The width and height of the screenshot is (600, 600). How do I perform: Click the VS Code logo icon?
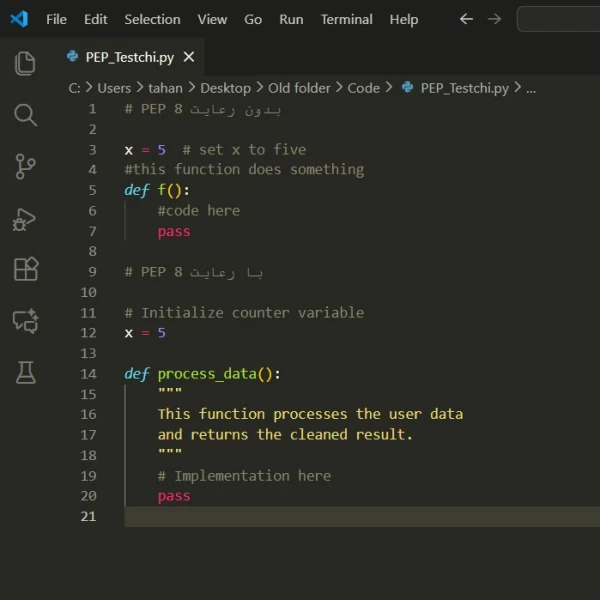point(19,19)
